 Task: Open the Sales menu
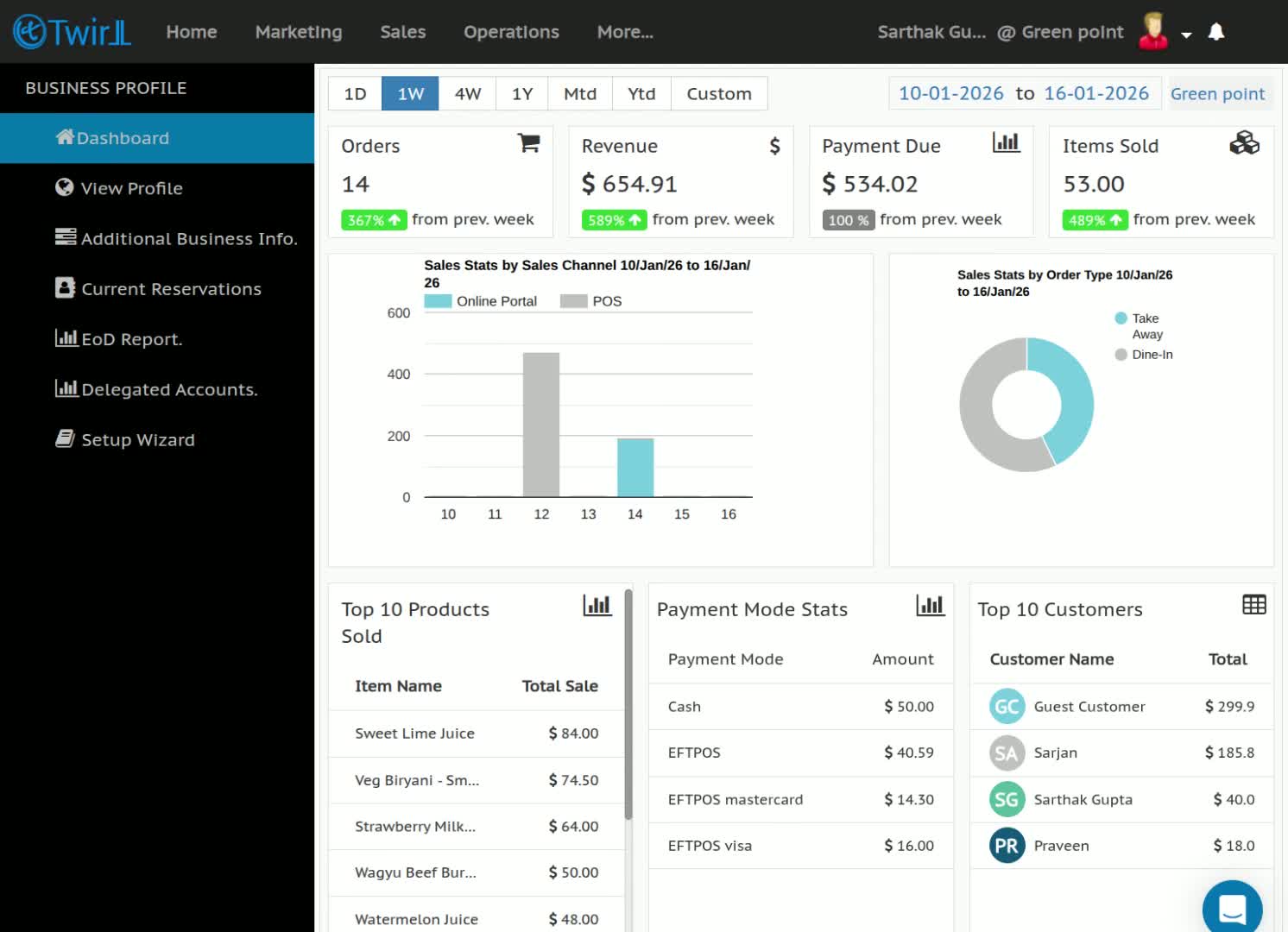click(x=403, y=32)
